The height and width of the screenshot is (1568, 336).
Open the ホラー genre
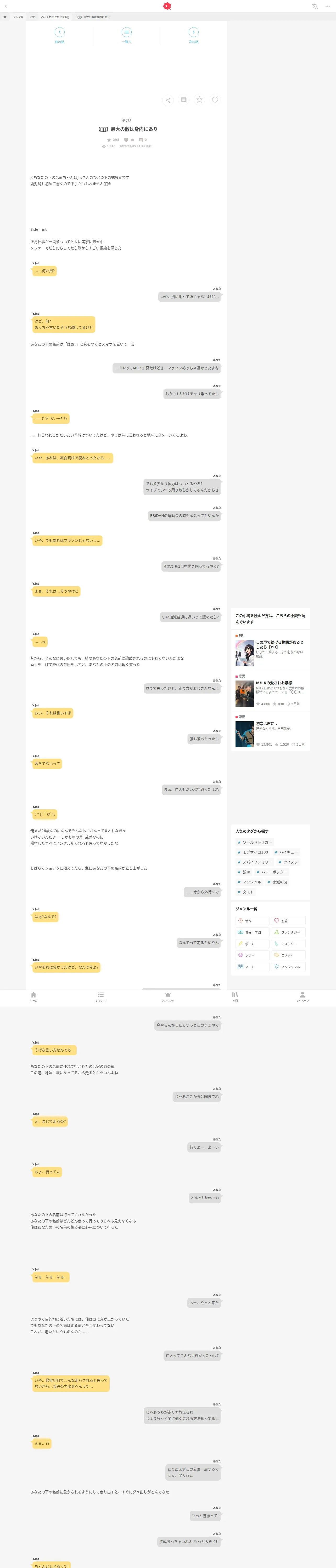(253, 955)
